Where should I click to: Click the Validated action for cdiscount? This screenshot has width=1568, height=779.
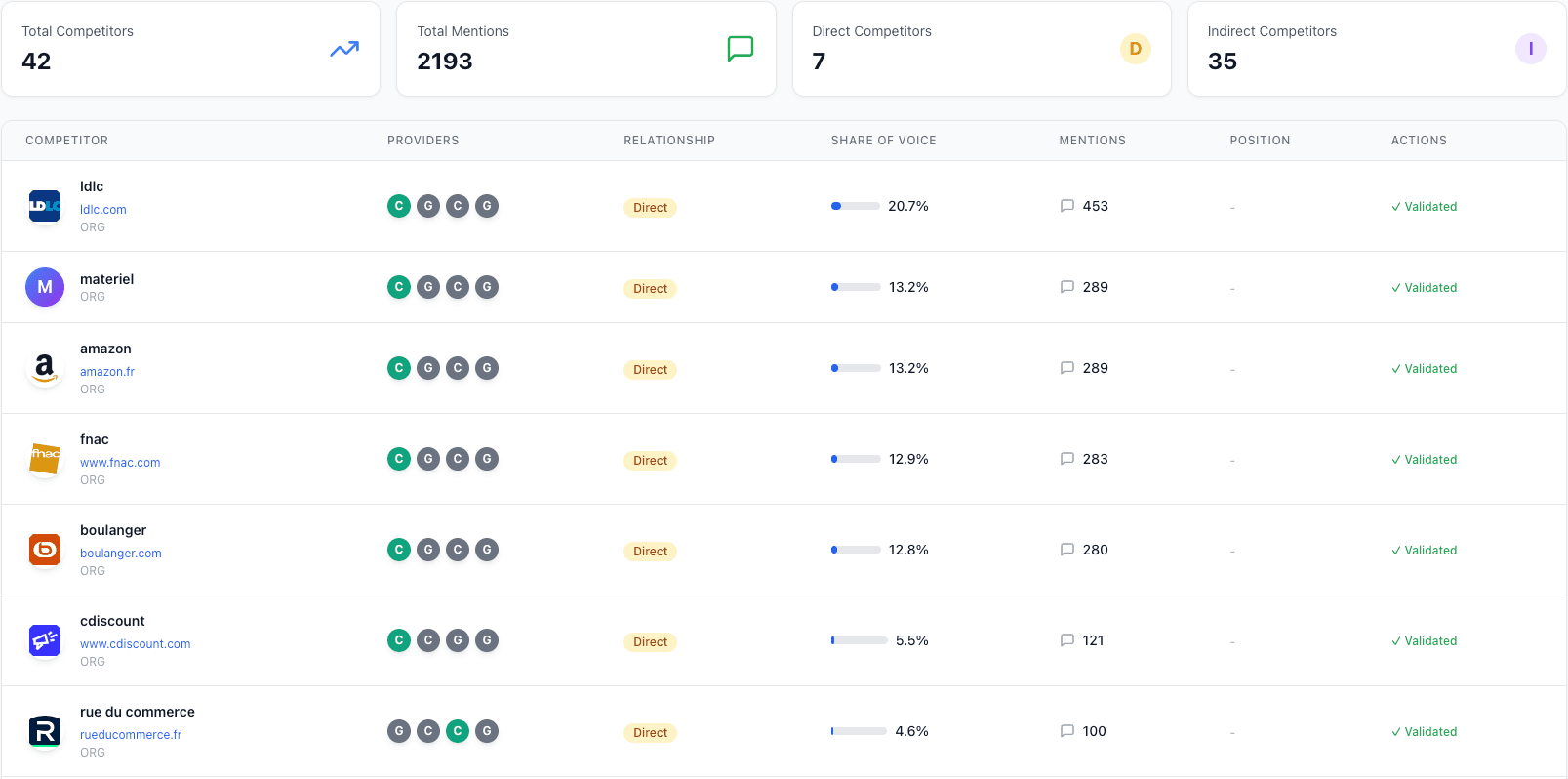point(1424,641)
